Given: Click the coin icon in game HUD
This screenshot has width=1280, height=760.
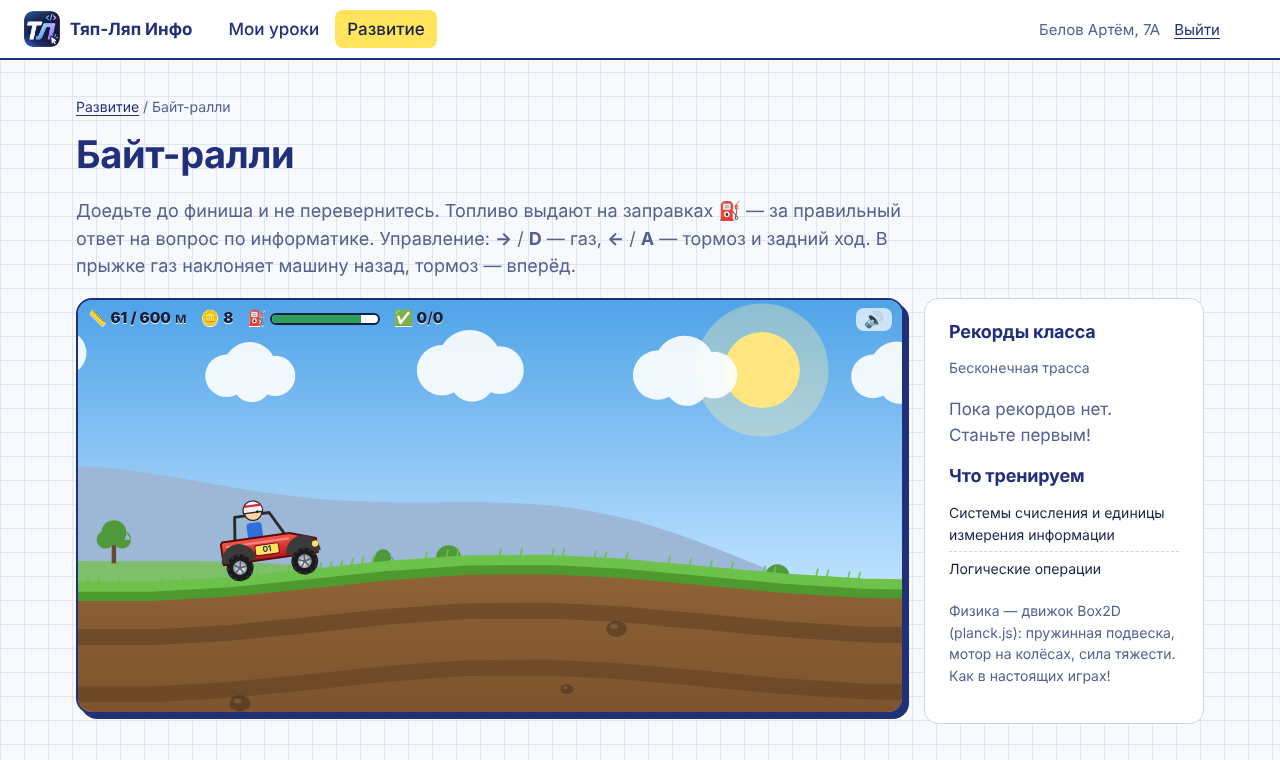Looking at the screenshot, I should pos(210,318).
